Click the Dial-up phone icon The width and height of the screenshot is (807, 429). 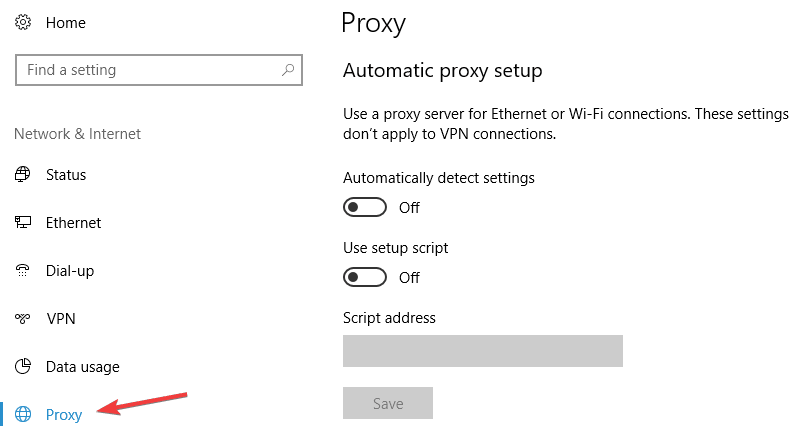point(23,270)
